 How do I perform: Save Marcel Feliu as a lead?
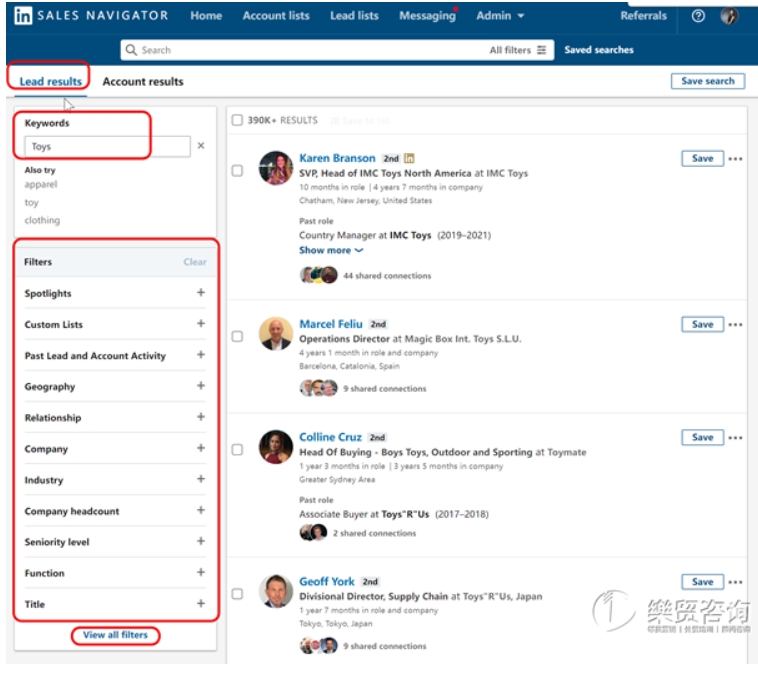[702, 324]
